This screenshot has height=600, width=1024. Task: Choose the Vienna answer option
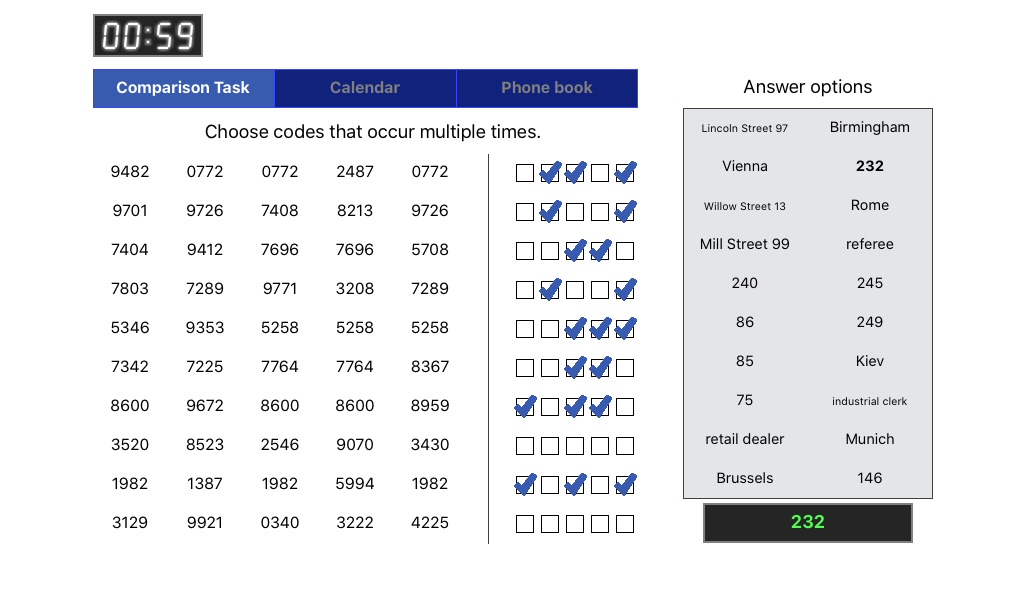pos(745,166)
